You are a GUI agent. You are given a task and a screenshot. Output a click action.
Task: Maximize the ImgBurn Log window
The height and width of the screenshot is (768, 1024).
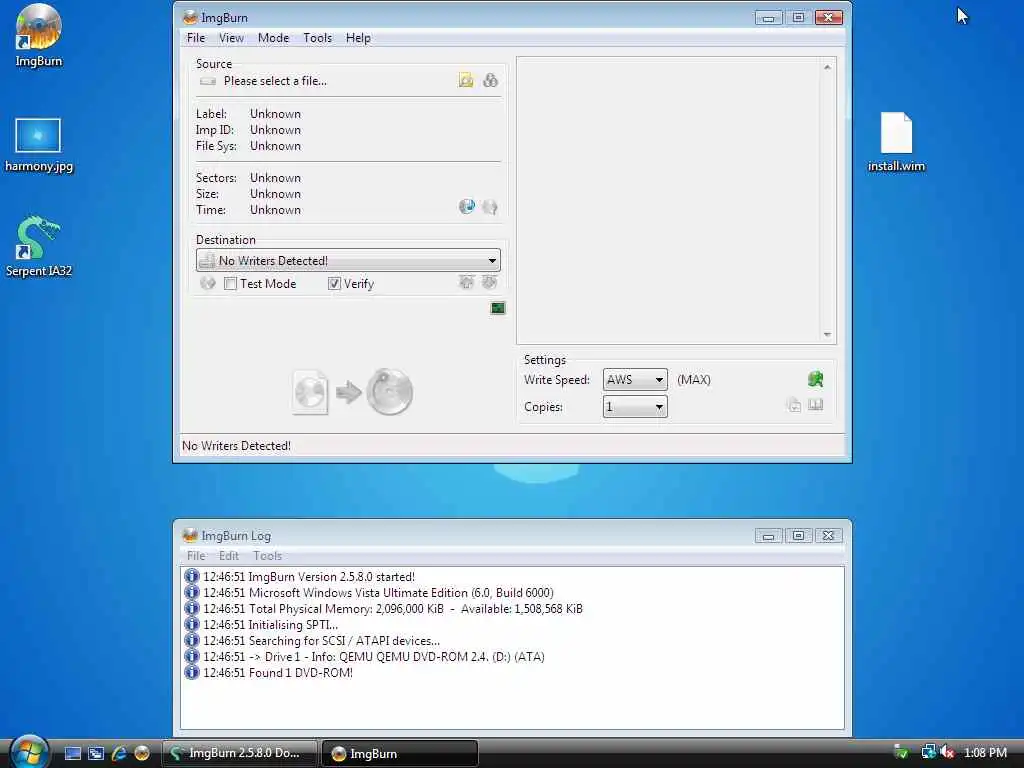798,536
